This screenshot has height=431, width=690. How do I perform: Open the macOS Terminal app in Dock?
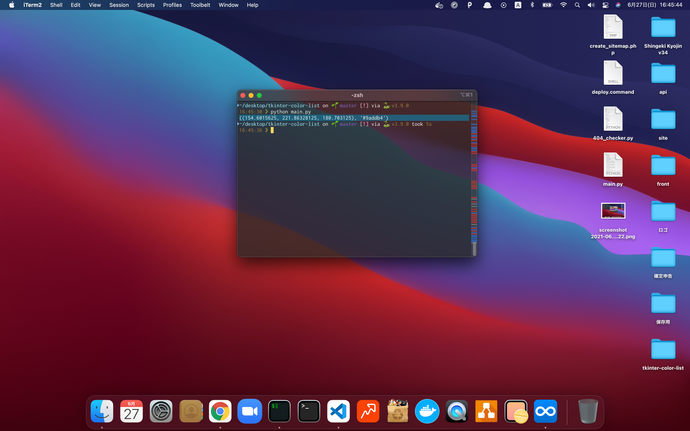308,411
